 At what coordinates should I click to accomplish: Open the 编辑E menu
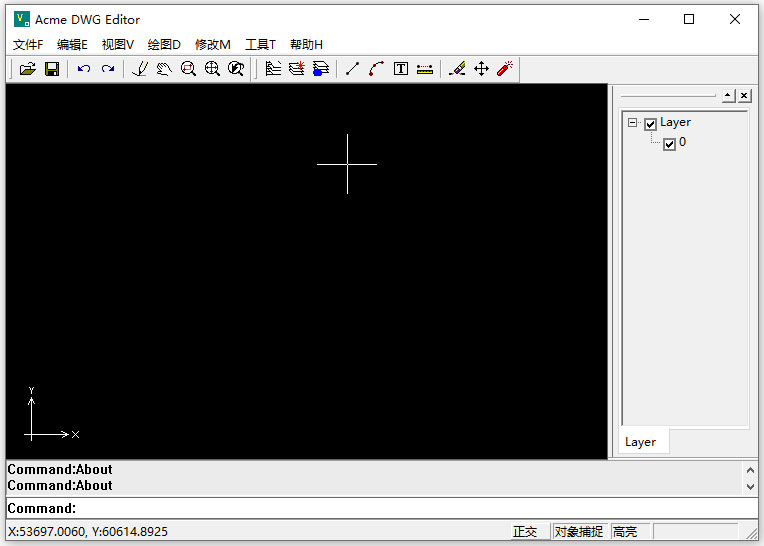[72, 45]
